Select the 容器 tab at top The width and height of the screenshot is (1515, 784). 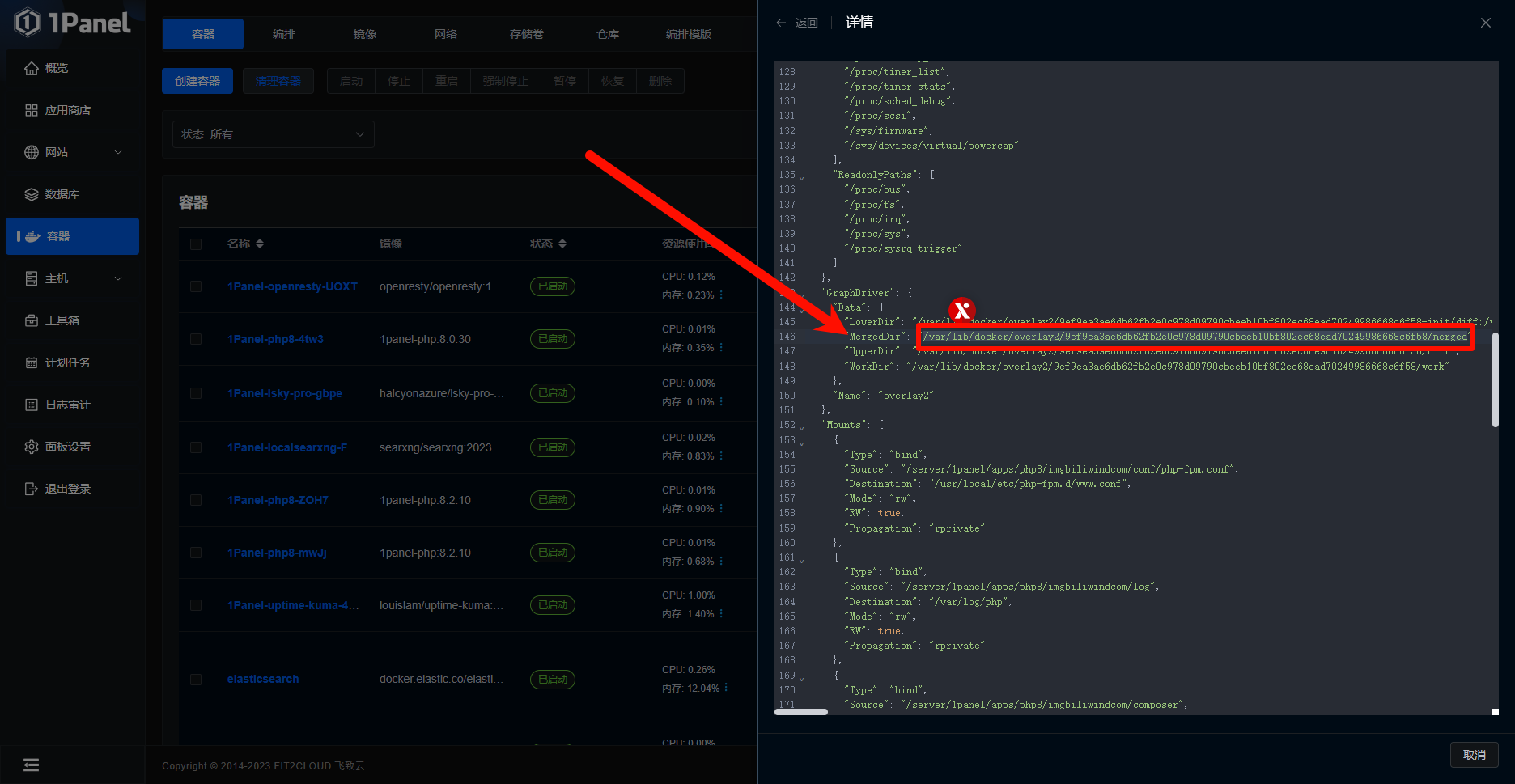(203, 34)
